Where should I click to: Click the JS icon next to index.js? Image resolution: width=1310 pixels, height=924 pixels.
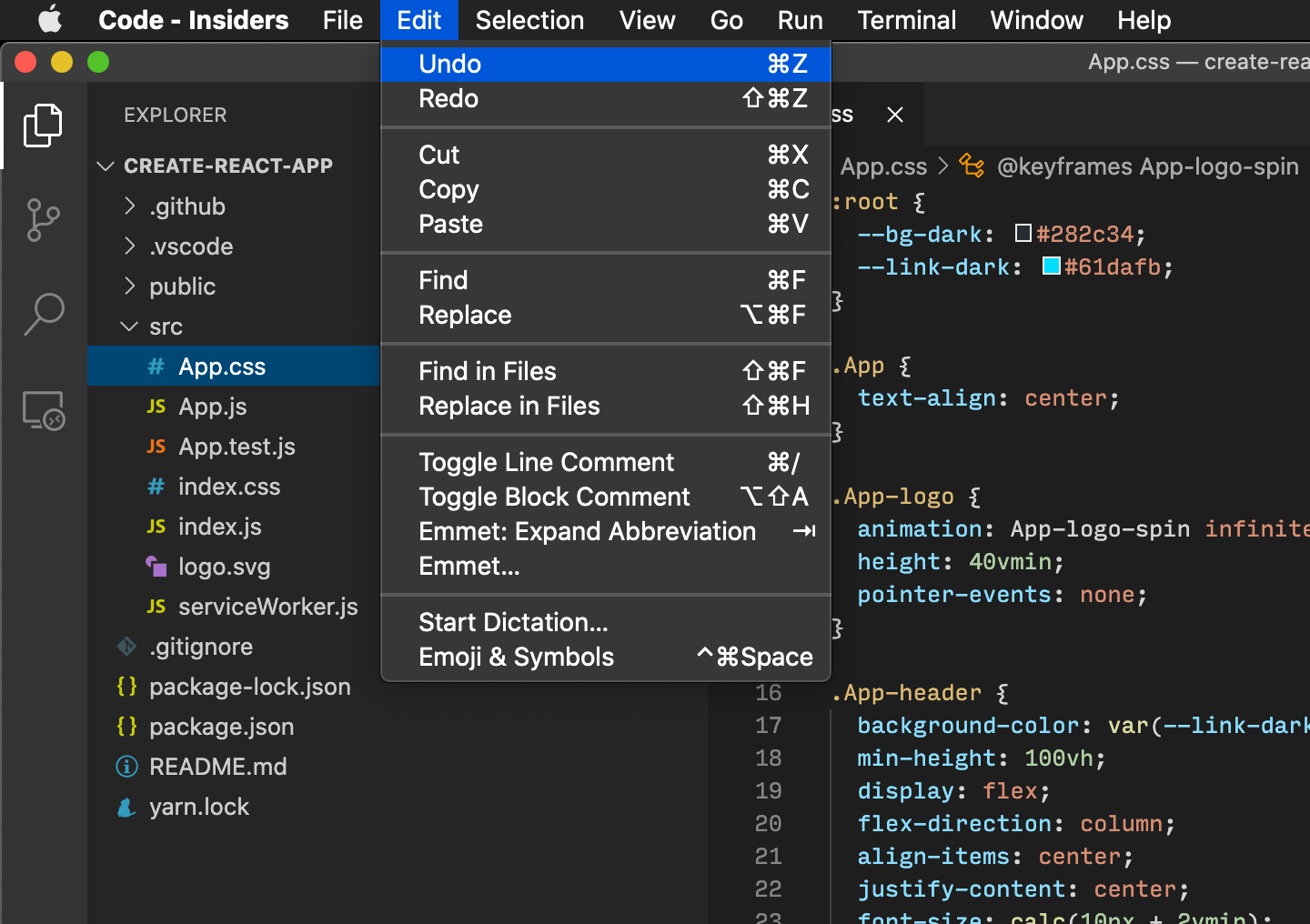(x=156, y=527)
